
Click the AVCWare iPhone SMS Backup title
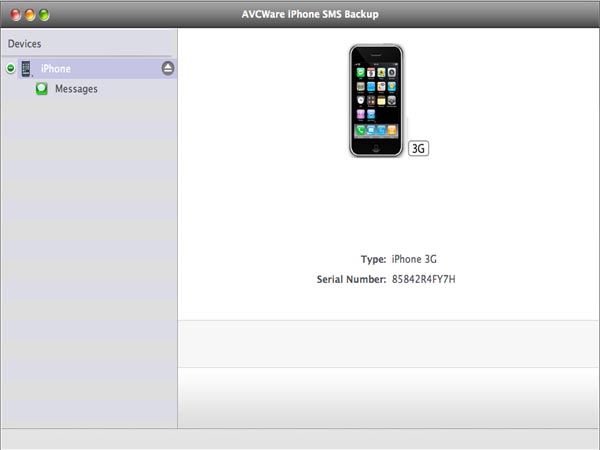click(310, 14)
